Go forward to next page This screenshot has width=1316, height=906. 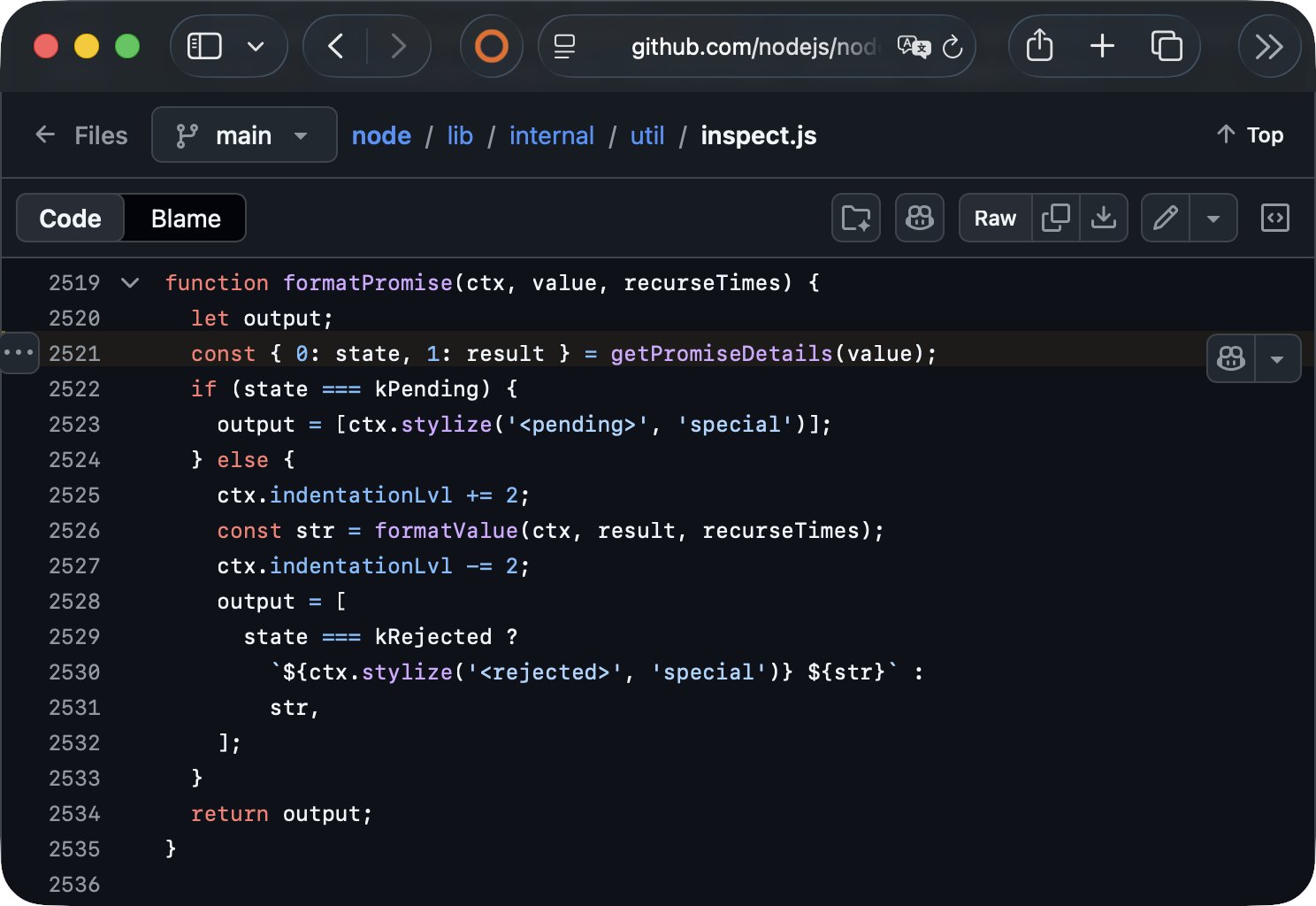(398, 46)
